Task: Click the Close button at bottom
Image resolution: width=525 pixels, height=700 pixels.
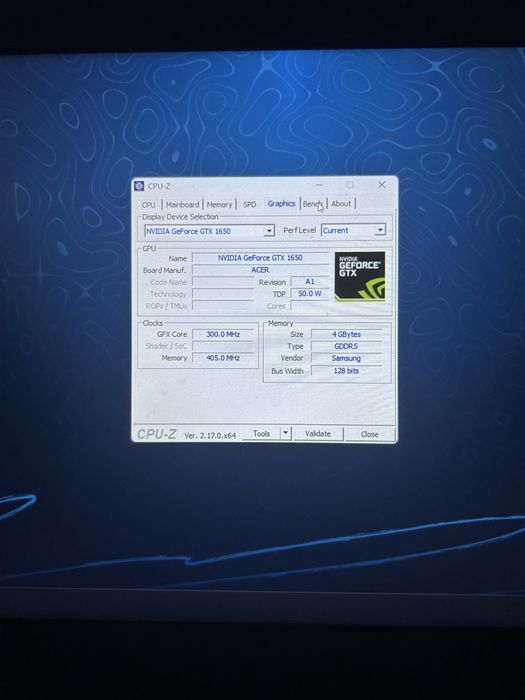Action: (370, 434)
